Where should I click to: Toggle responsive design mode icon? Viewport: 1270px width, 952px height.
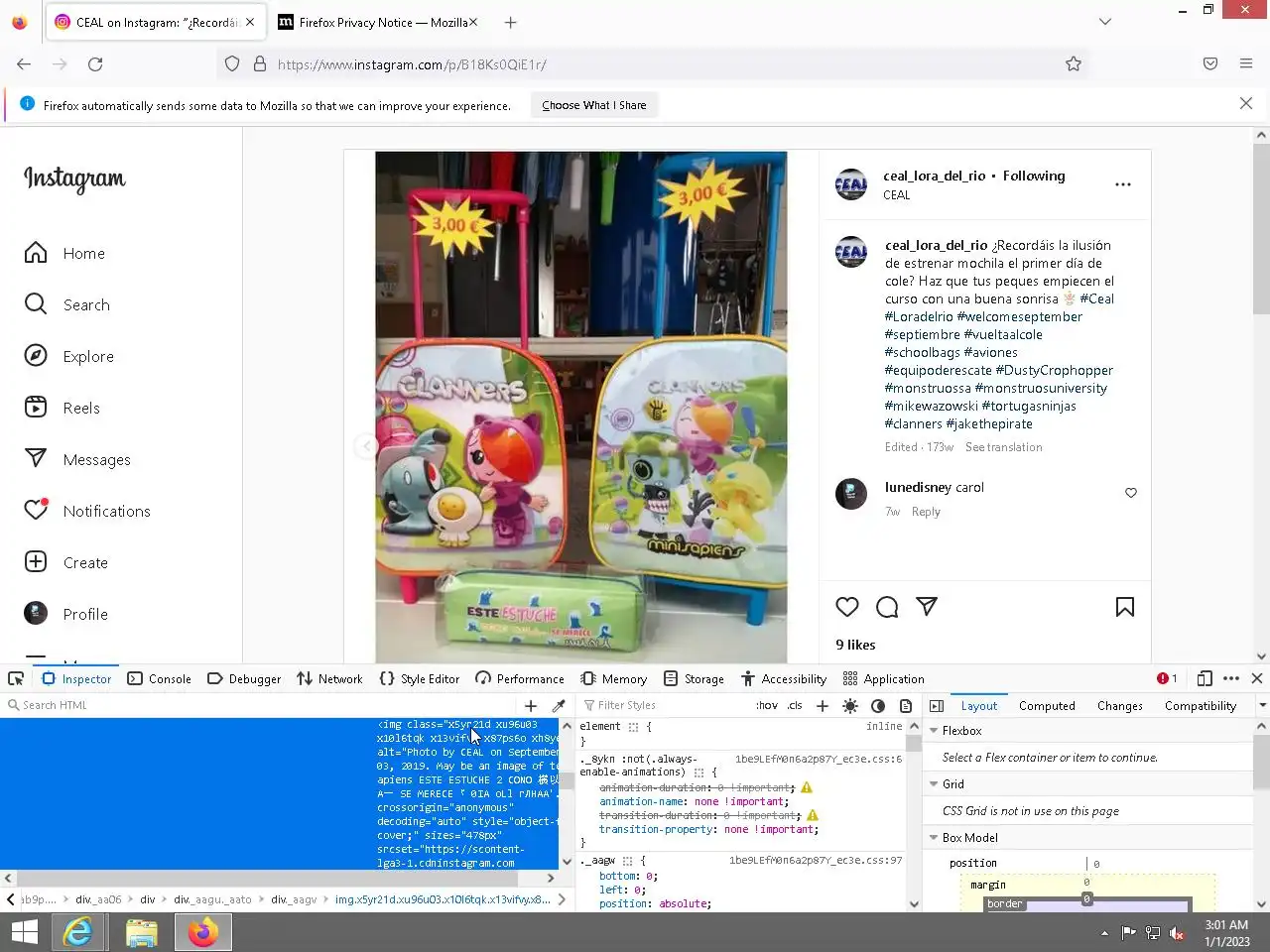[1205, 679]
